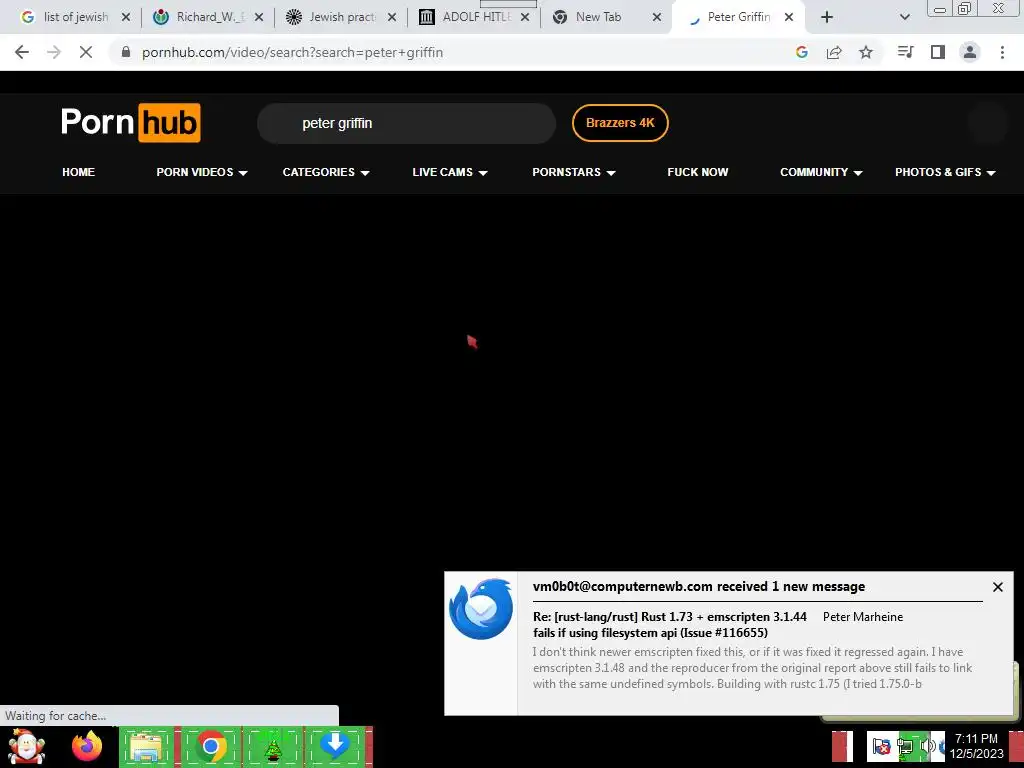
Task: Expand the tab search chevron
Action: click(904, 17)
